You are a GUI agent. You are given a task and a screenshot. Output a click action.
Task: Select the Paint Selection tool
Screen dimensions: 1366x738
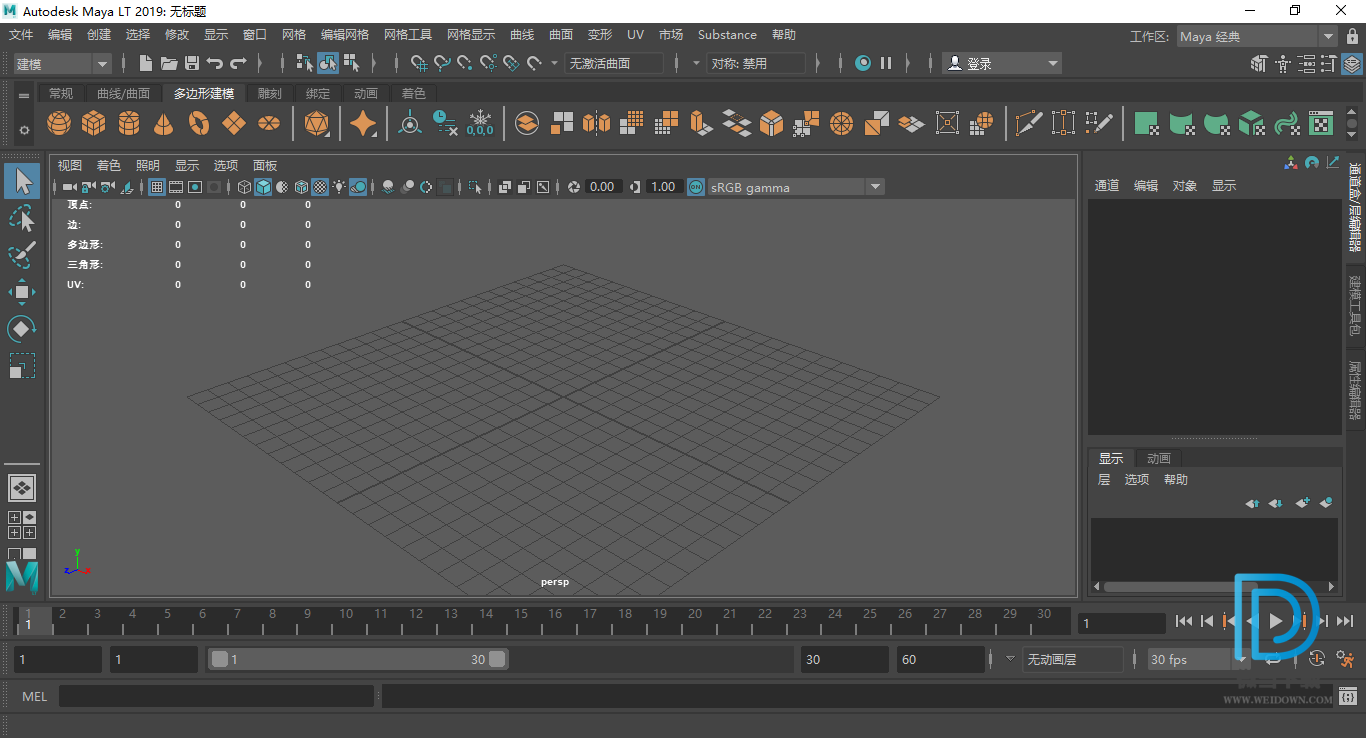click(x=22, y=255)
